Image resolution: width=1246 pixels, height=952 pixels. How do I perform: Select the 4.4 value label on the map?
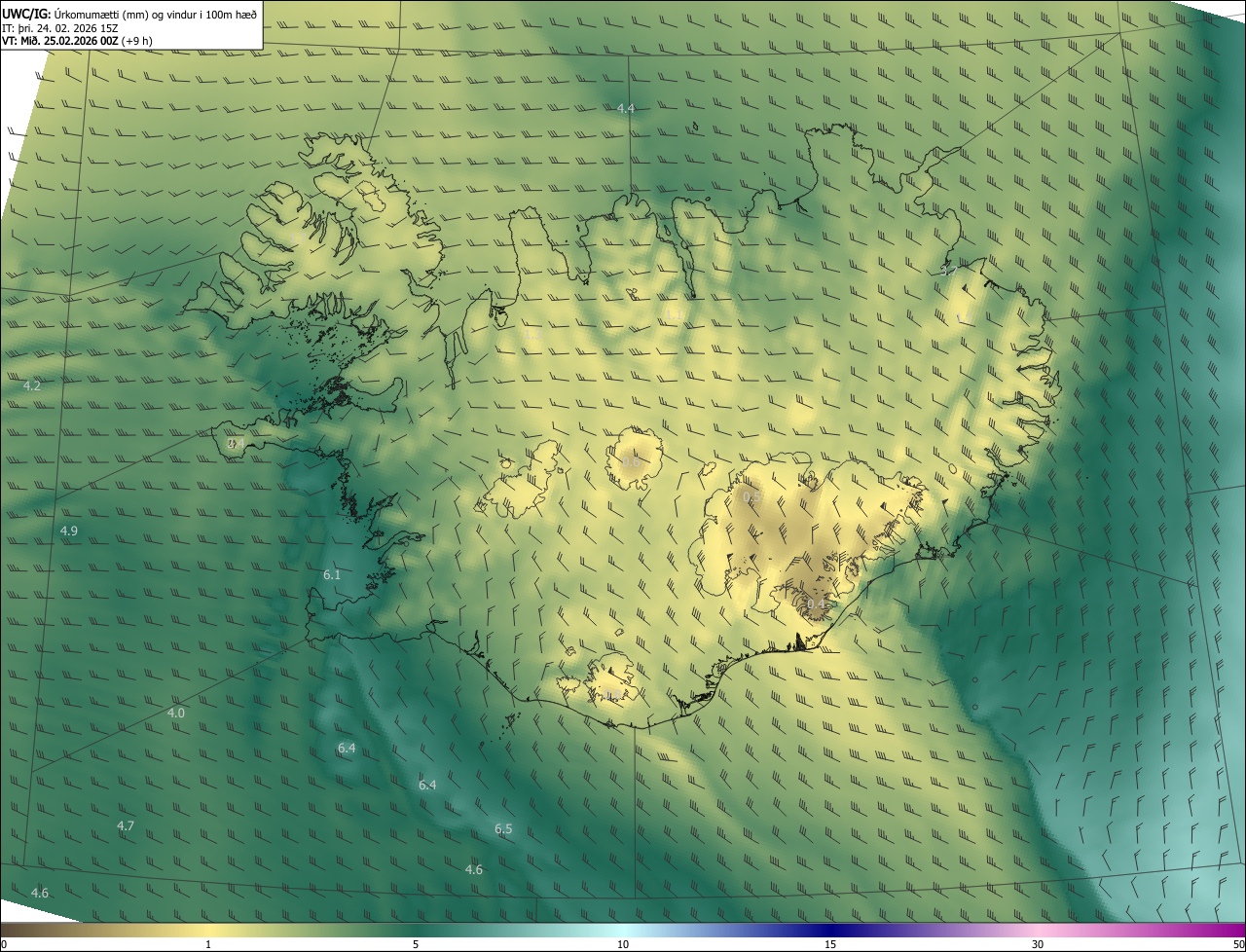click(x=626, y=108)
